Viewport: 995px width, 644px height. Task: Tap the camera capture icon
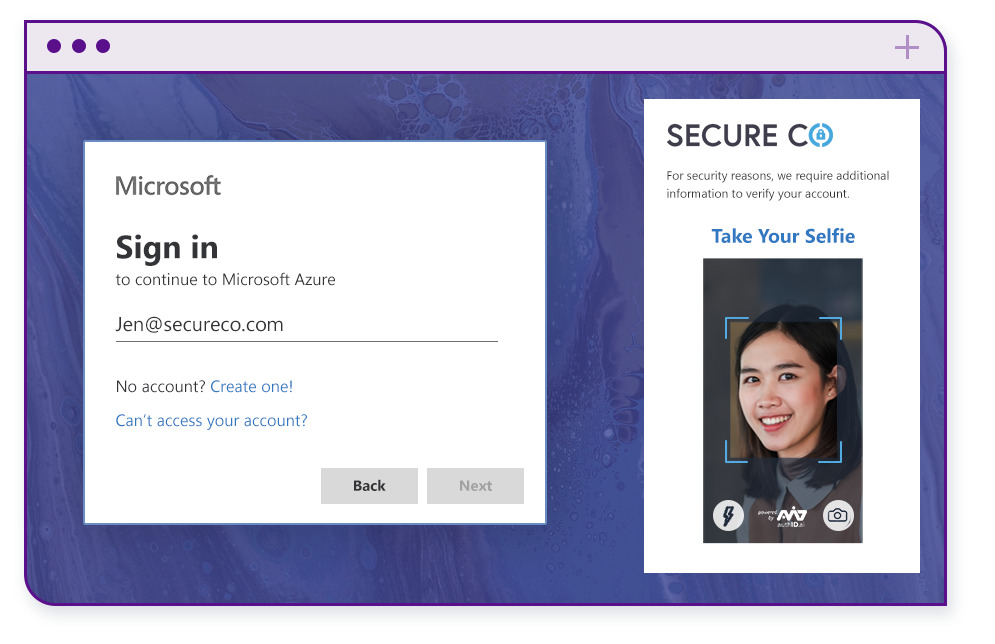click(838, 515)
